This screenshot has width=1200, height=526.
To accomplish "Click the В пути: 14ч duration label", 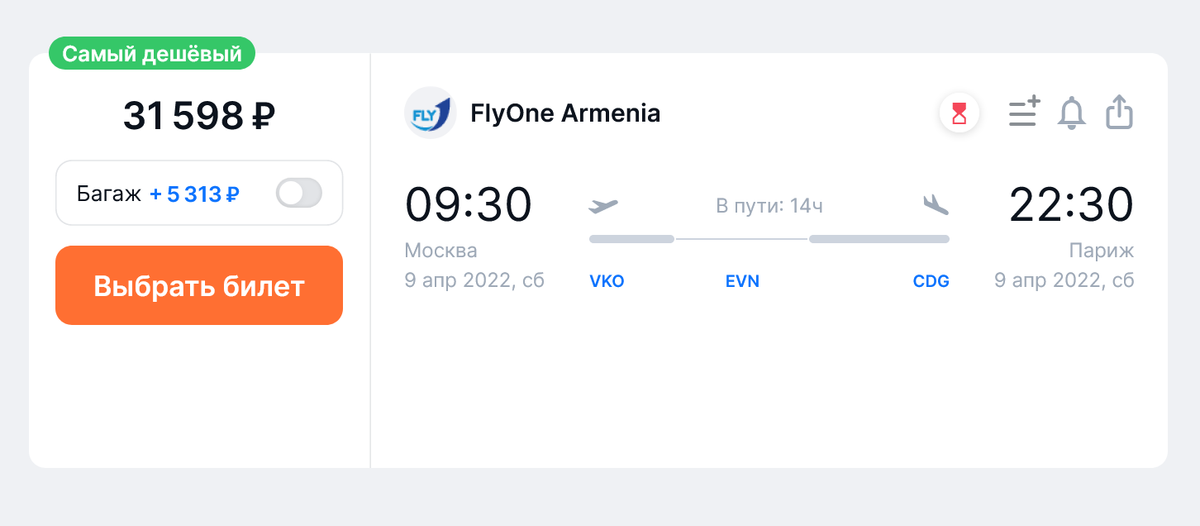I will pyautogui.click(x=769, y=207).
